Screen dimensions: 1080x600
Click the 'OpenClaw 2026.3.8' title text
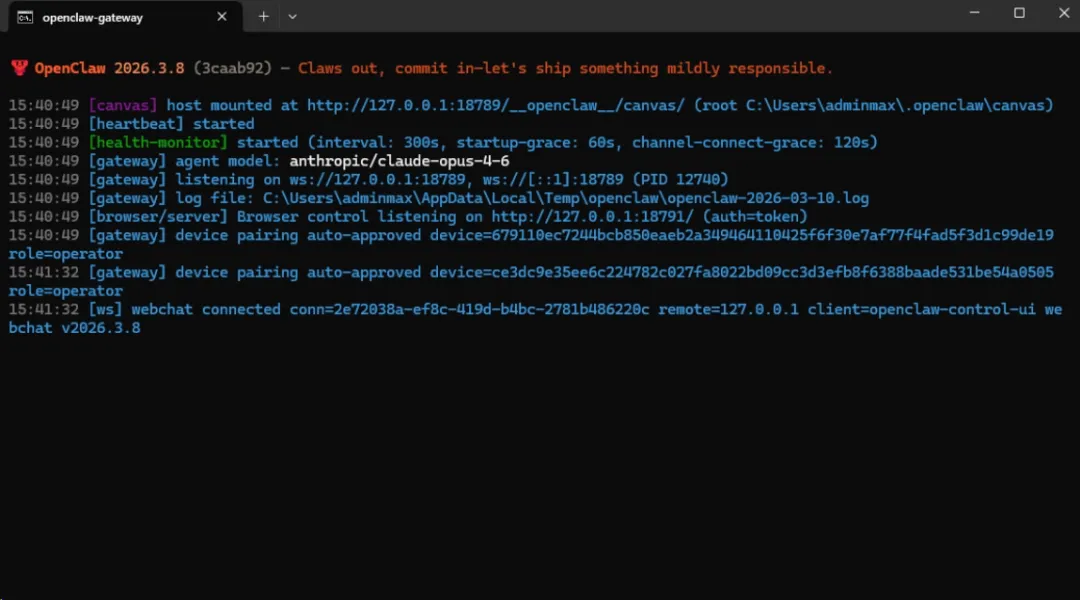pyautogui.click(x=110, y=68)
